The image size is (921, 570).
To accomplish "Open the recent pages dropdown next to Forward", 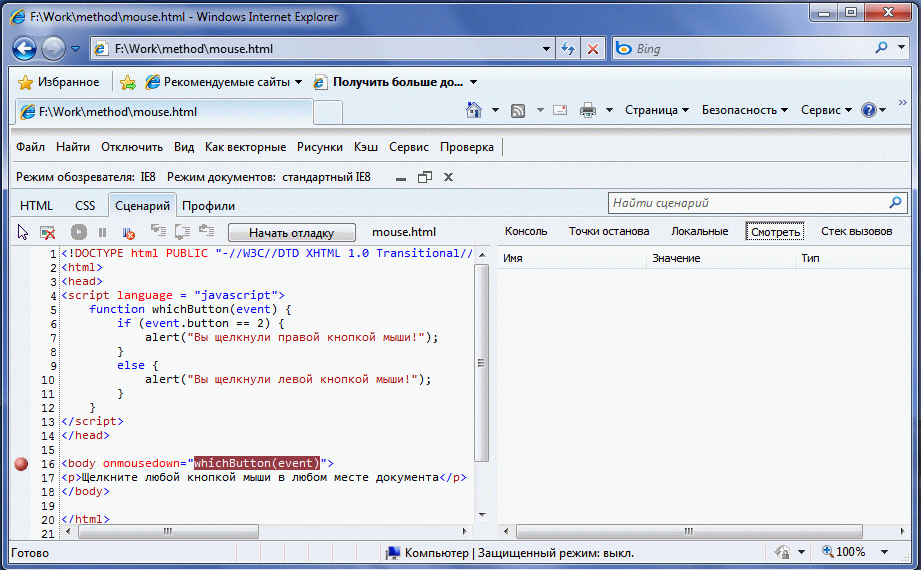I will pos(75,49).
